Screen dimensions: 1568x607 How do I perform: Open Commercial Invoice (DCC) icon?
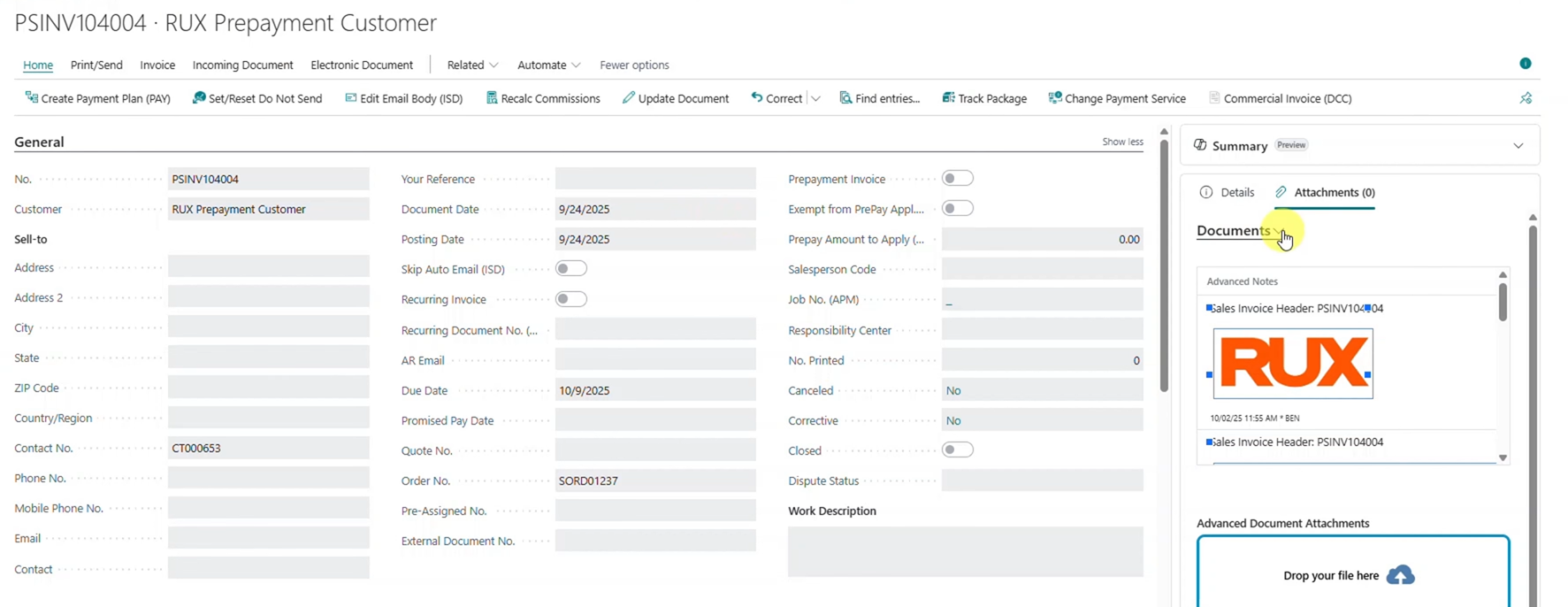tap(1214, 97)
